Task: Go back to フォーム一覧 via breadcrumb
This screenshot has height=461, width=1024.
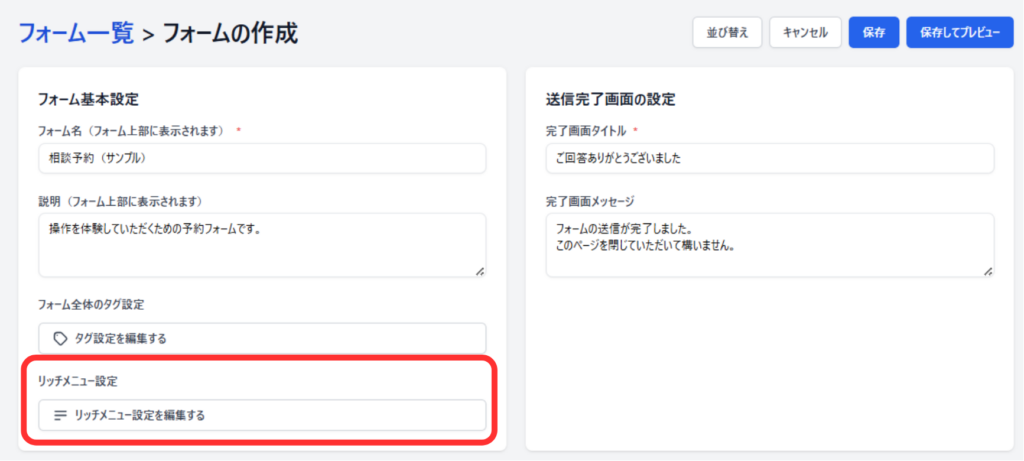Action: tap(75, 33)
